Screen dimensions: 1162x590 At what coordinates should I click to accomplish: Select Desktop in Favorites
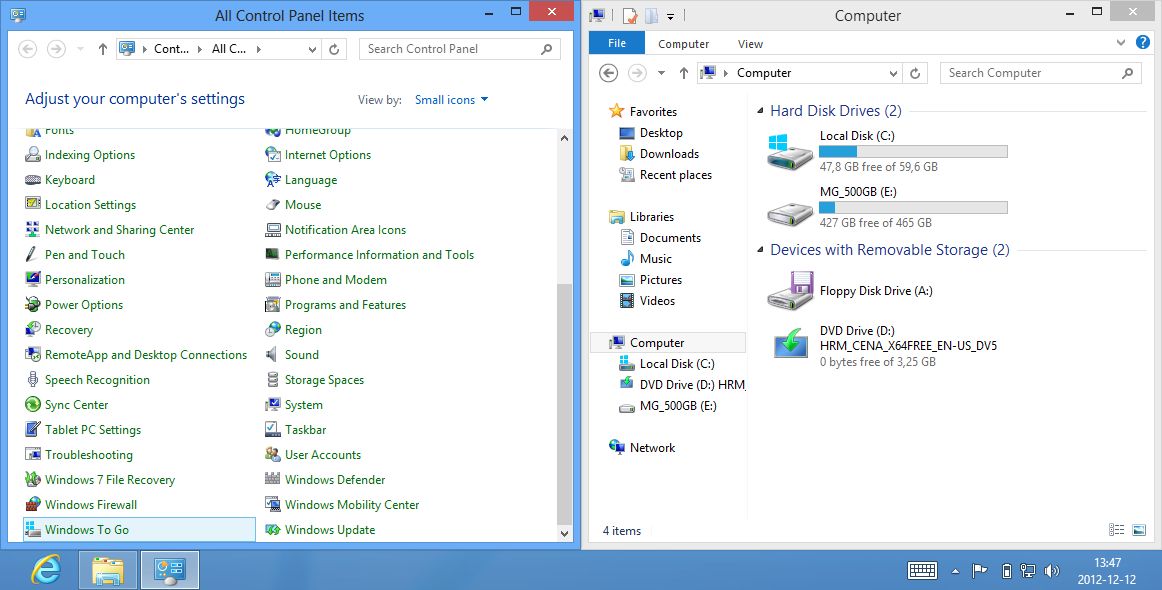[651, 133]
